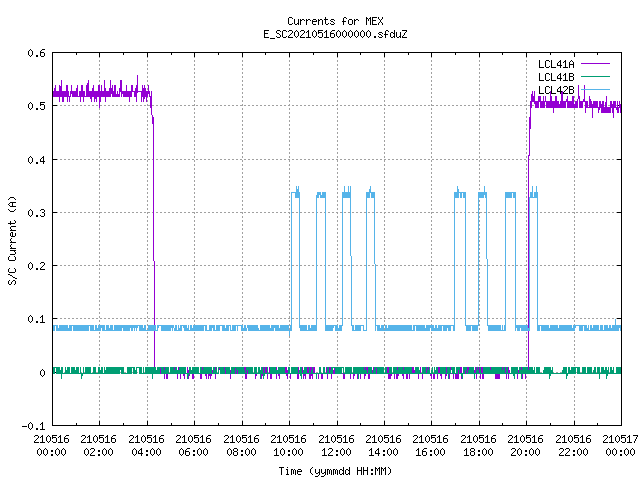Click the 16:00 time tick label
The width and height of the screenshot is (640, 480).
click(x=430, y=452)
